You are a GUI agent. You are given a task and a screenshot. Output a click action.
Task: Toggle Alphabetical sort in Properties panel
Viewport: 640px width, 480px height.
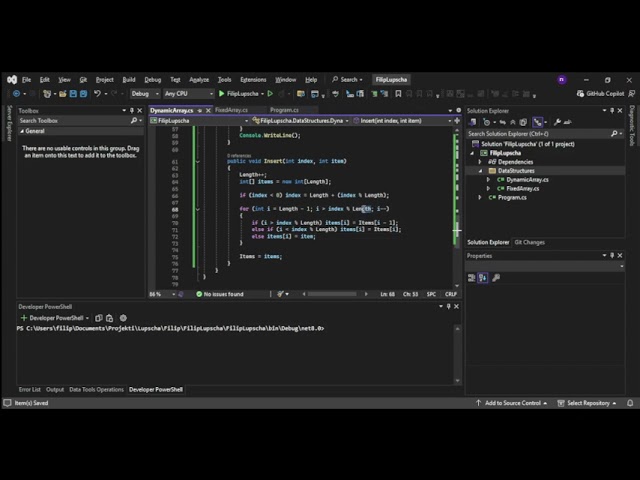click(483, 278)
